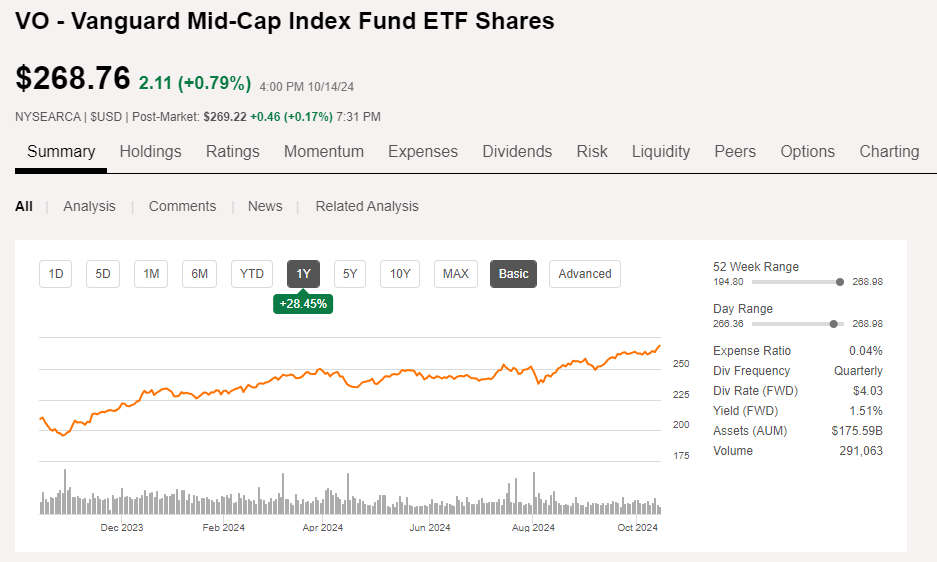Switch to the Options tab
The width and height of the screenshot is (937, 562).
point(807,151)
